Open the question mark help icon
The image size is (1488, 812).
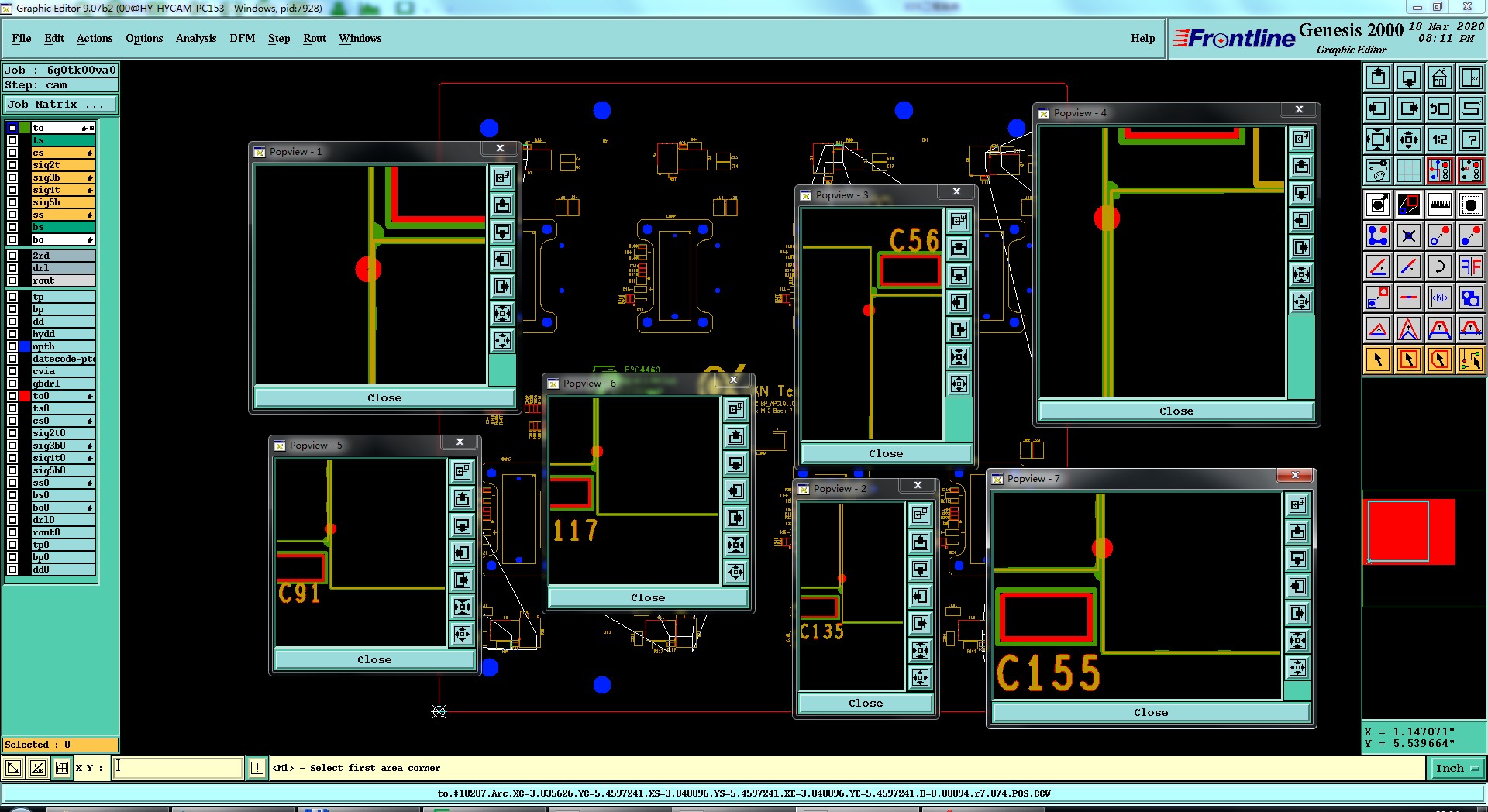[1470, 139]
